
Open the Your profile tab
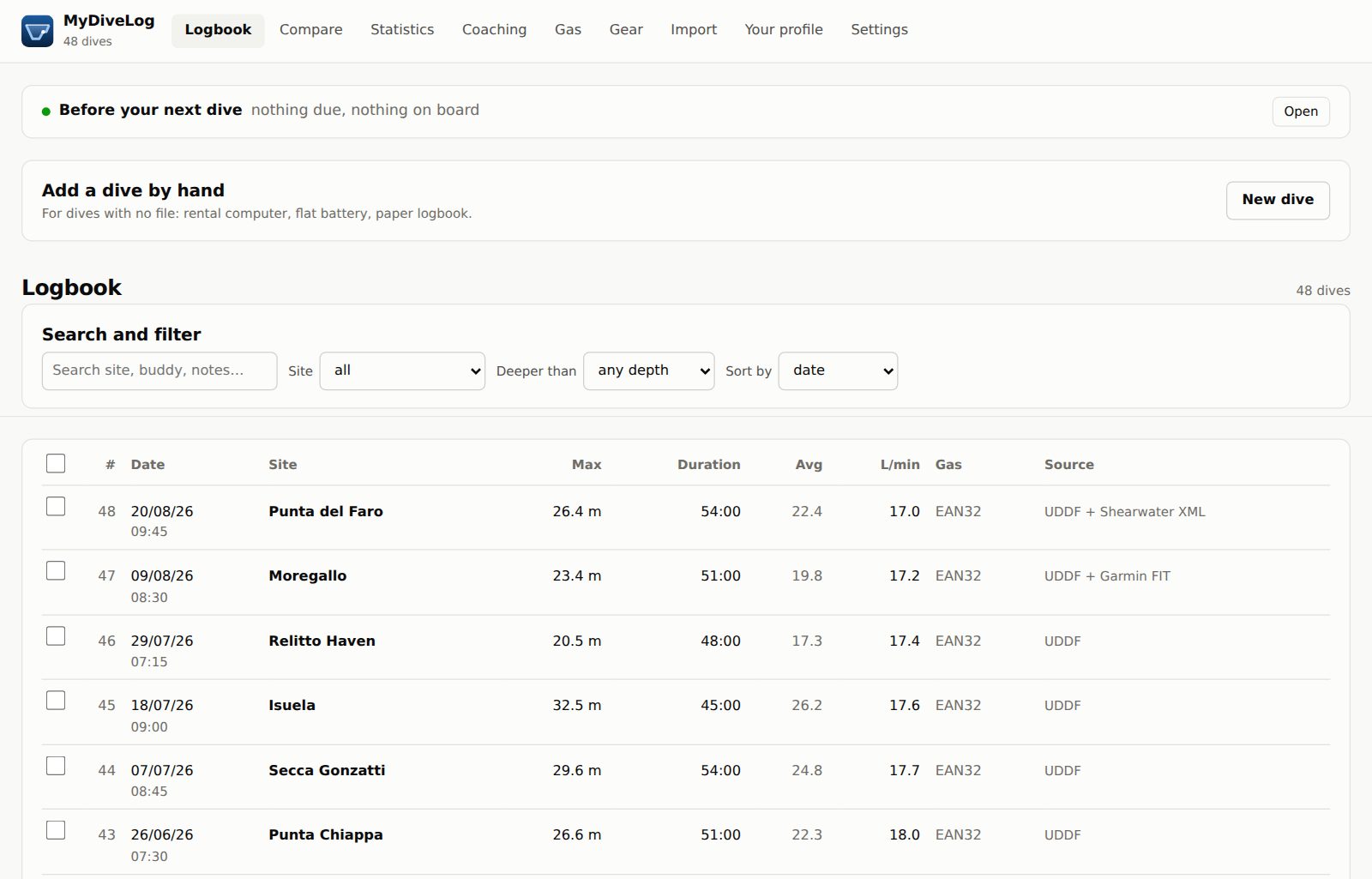coord(784,30)
